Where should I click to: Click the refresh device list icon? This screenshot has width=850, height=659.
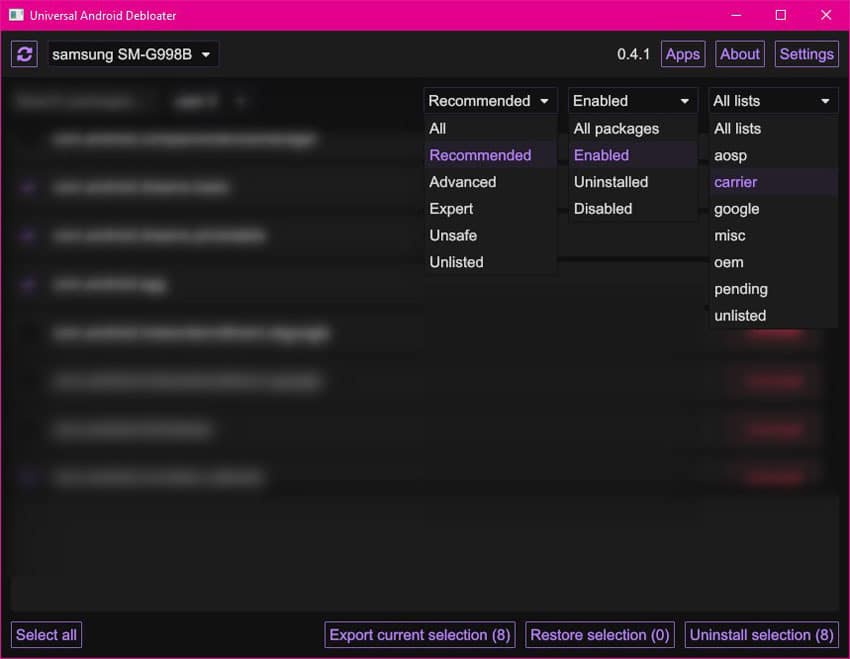25,54
